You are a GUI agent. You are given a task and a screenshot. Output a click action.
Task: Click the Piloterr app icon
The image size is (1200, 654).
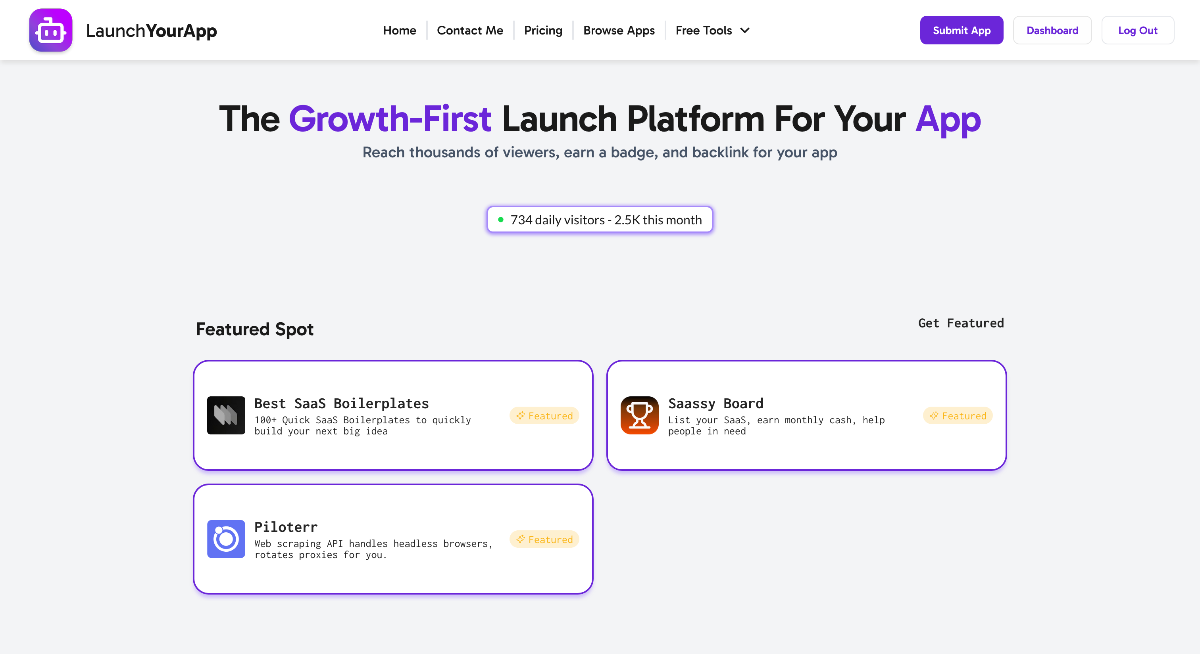coord(226,538)
